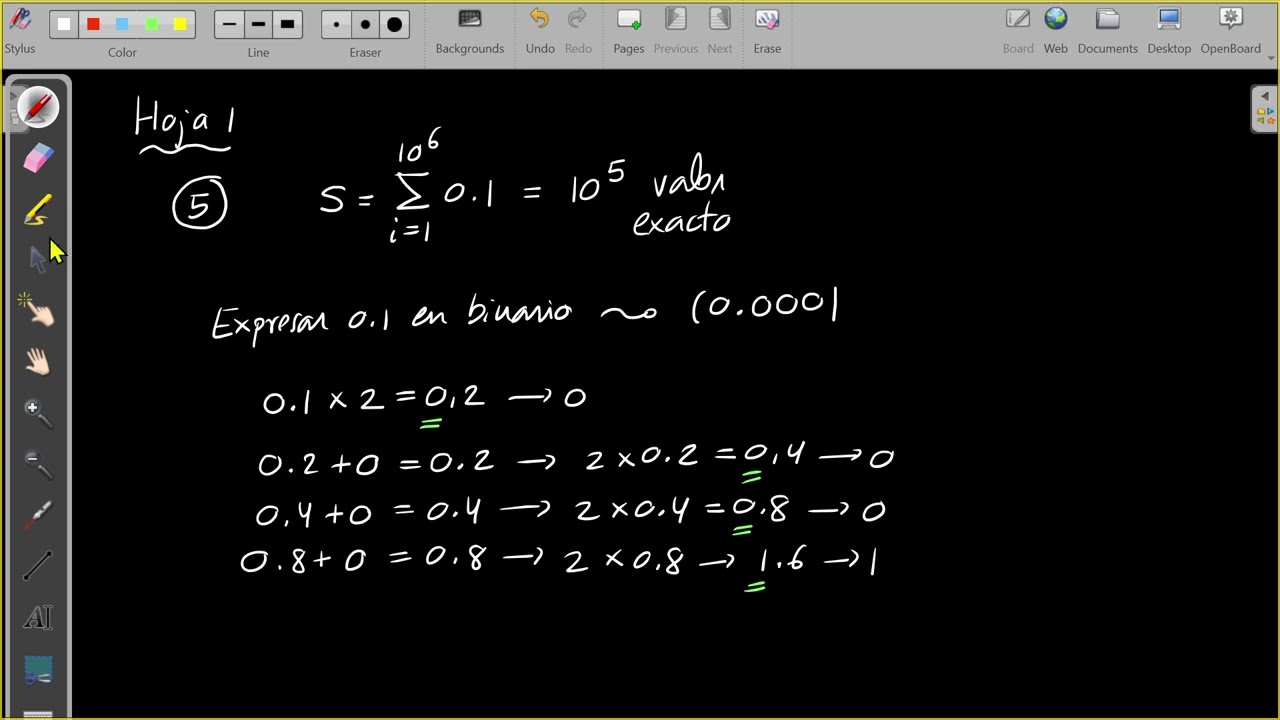Select the Draw lines tool
1280x720 pixels.
coord(37,566)
